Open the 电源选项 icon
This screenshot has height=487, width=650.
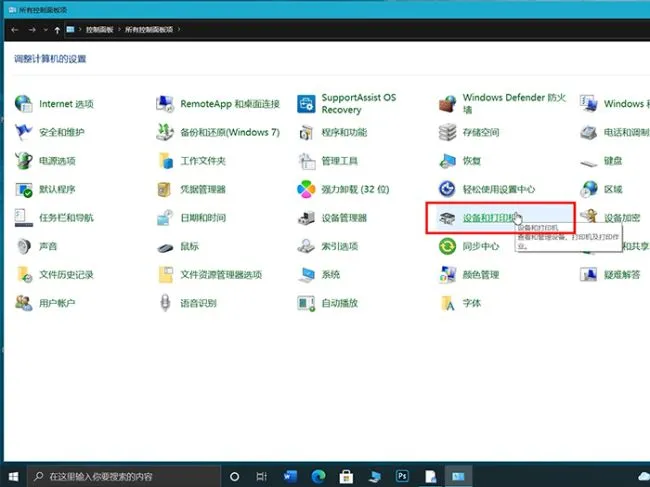24,160
